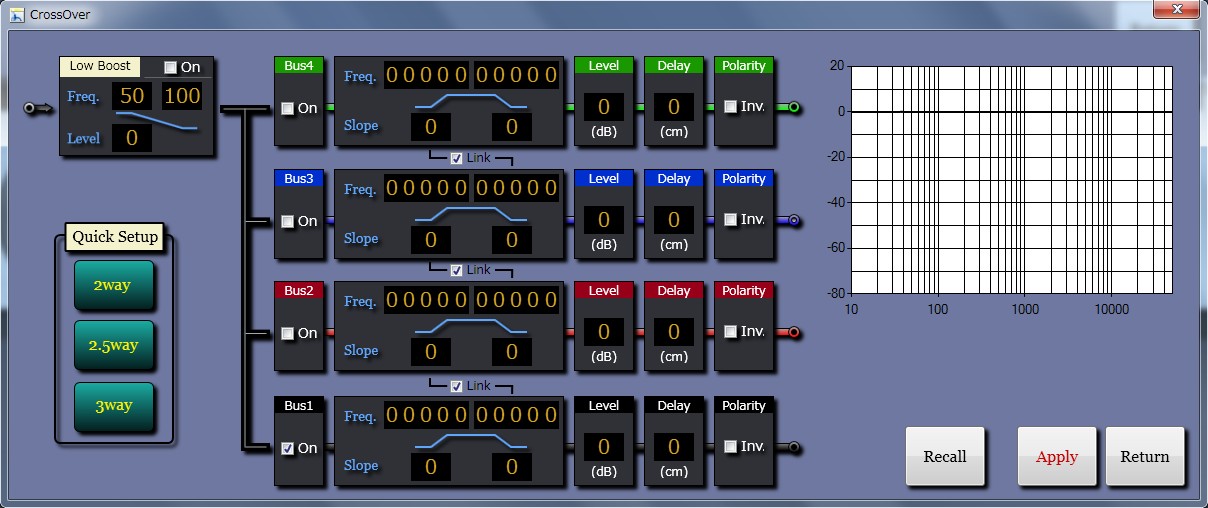Choose the 3way quick setup preset
This screenshot has width=1208, height=508.
113,407
